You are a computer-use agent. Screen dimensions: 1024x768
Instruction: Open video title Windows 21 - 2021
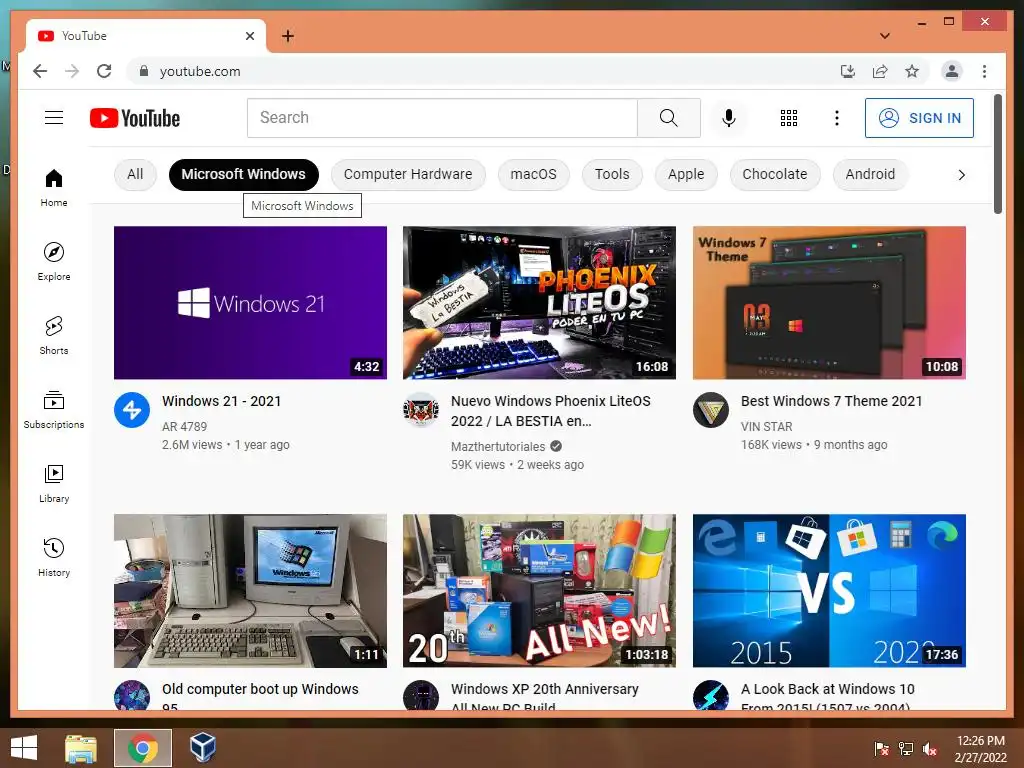click(x=221, y=401)
